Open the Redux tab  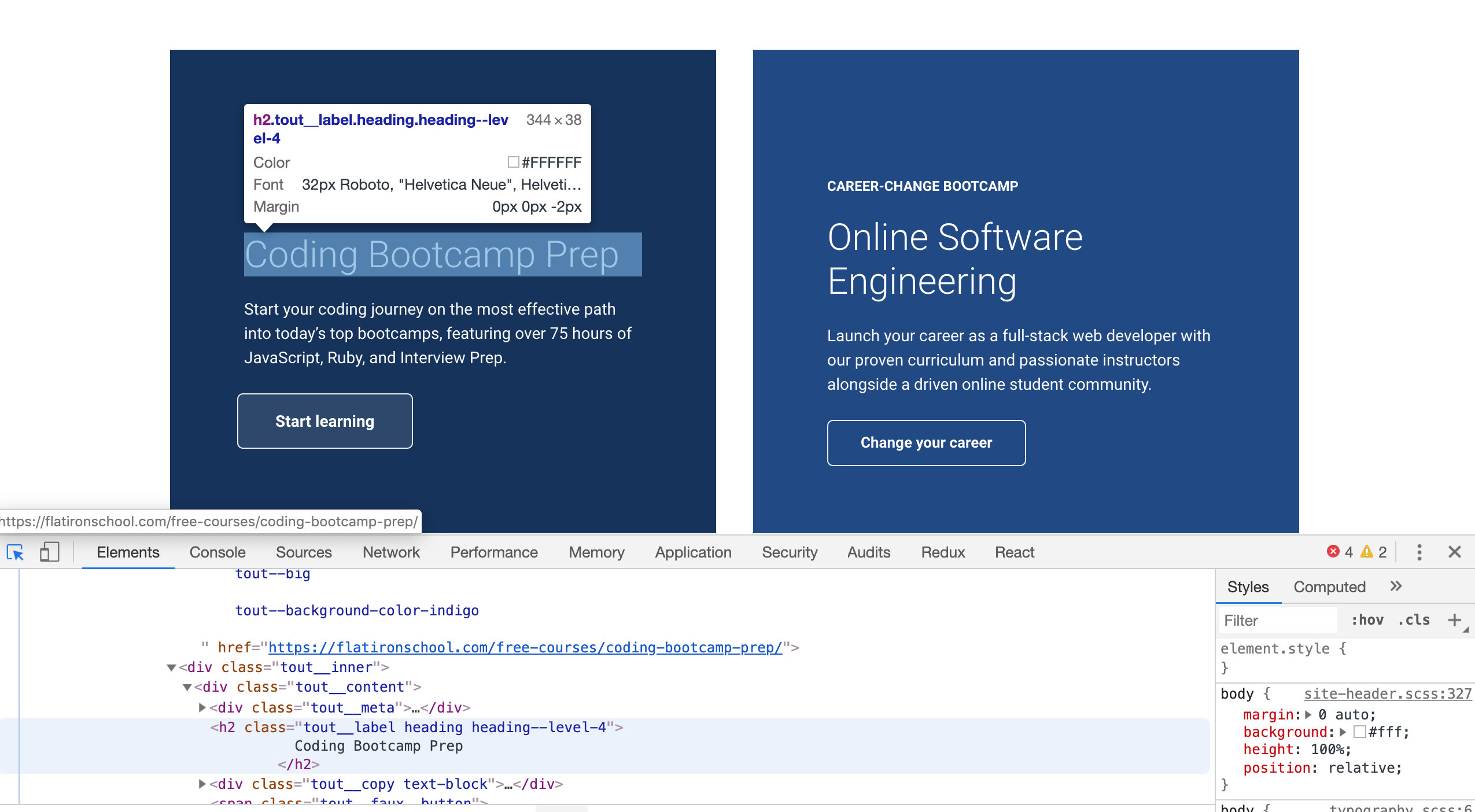tap(943, 552)
